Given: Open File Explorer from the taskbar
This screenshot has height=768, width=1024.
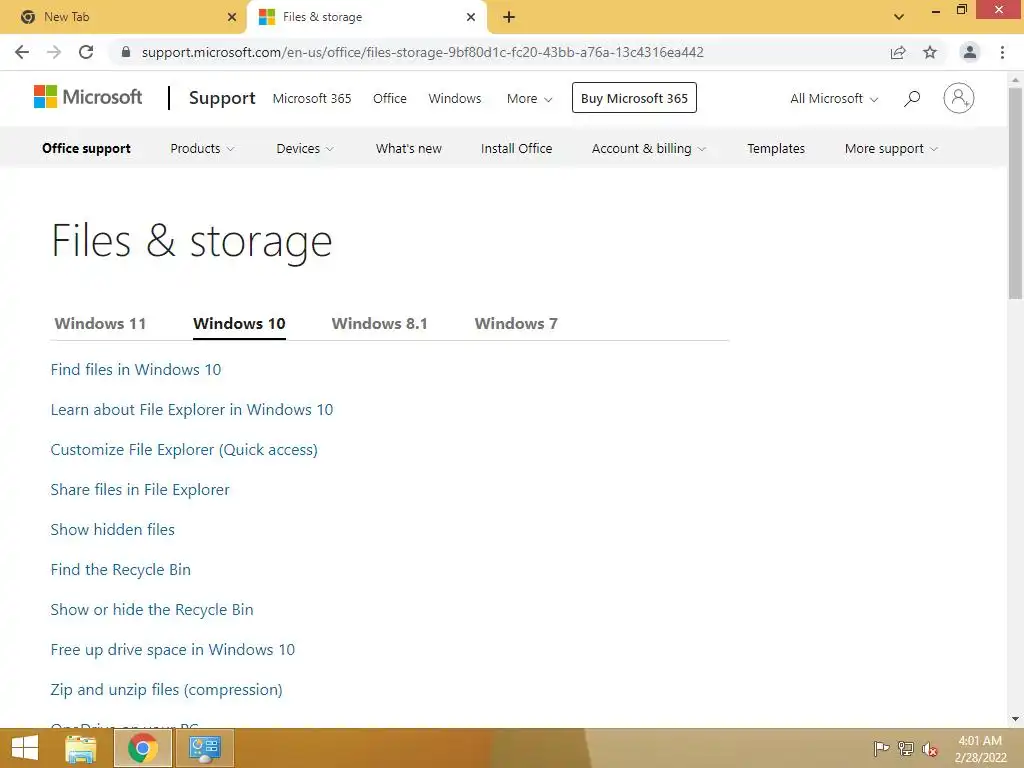Looking at the screenshot, I should (x=81, y=748).
